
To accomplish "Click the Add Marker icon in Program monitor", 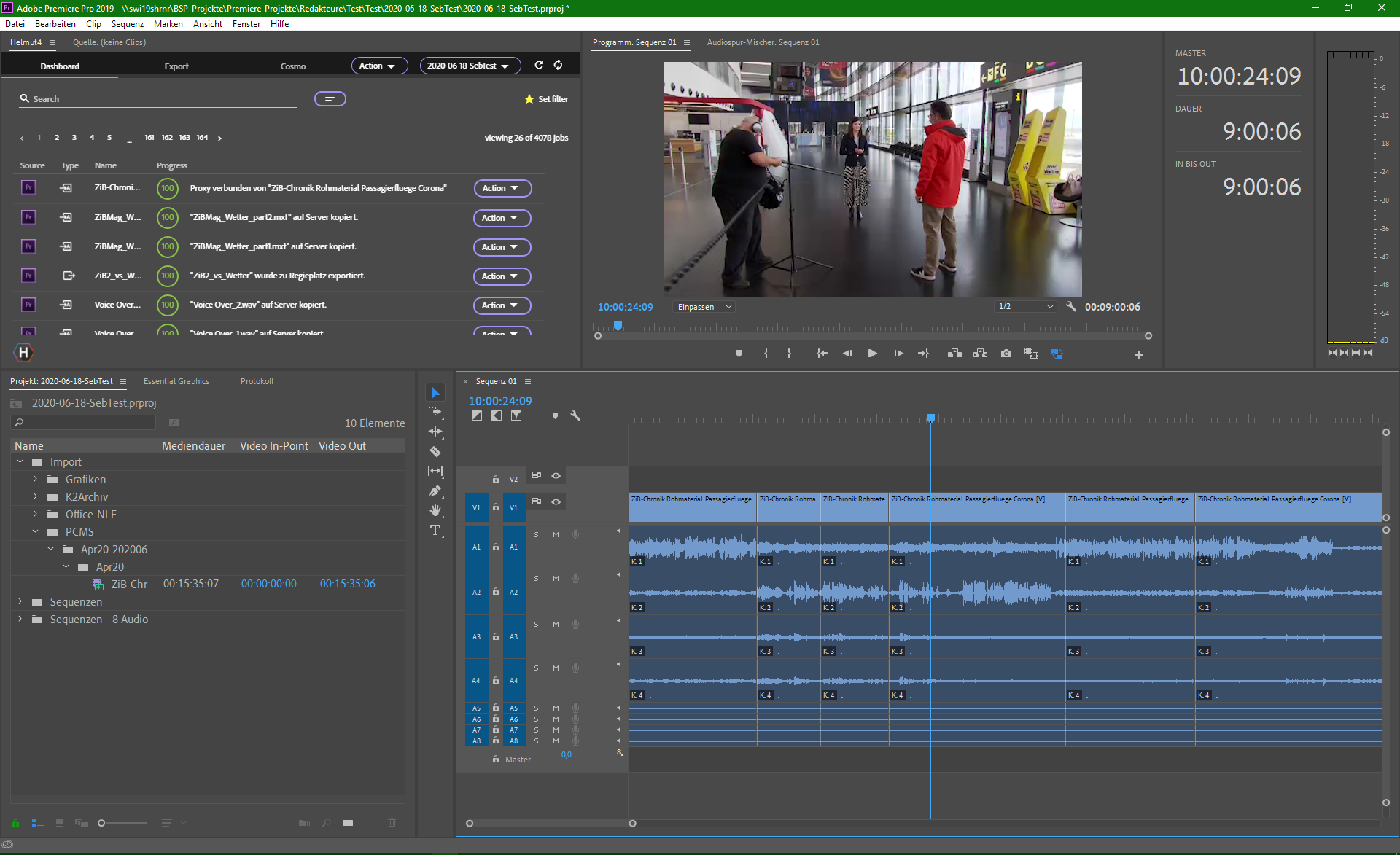I will [x=739, y=354].
